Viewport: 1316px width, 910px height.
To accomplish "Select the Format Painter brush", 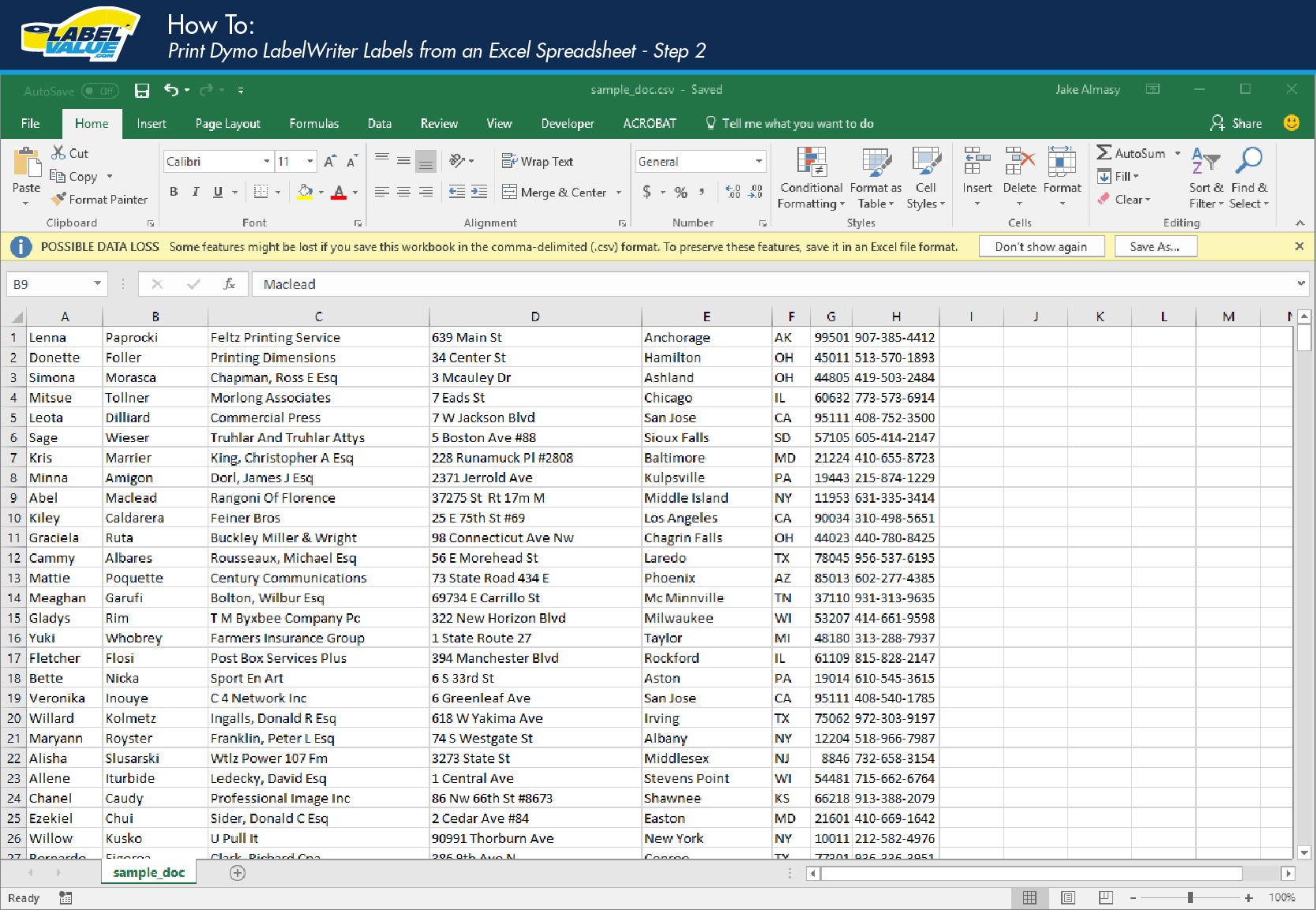I will click(58, 199).
